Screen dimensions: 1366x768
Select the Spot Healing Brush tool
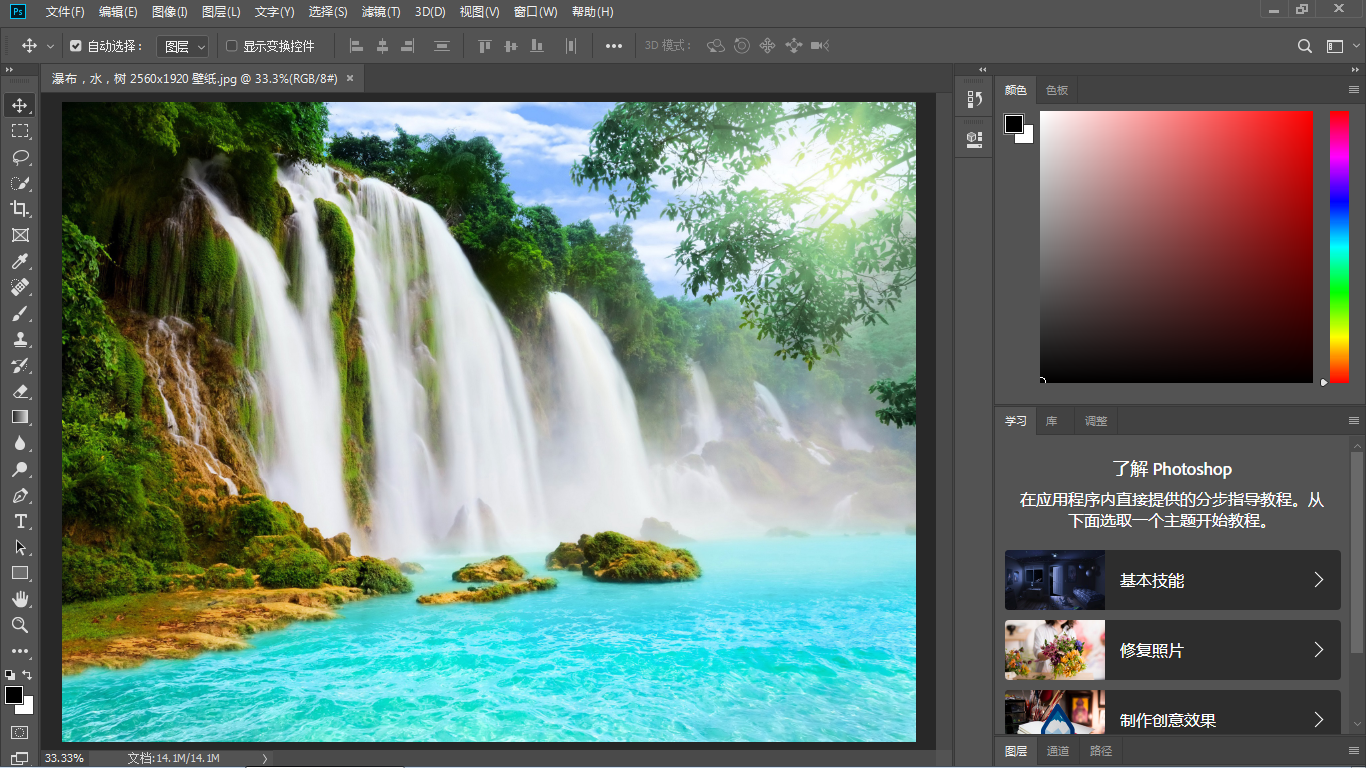pos(20,287)
